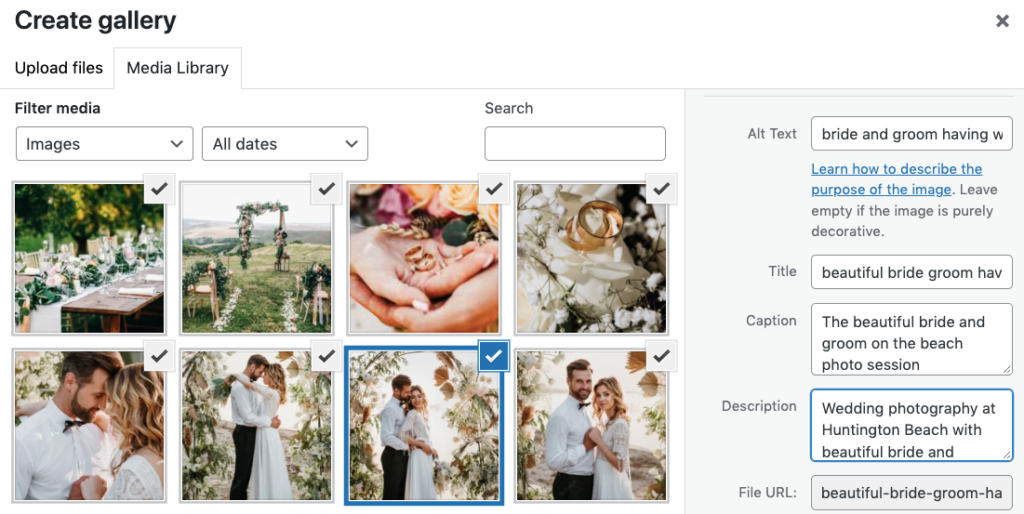This screenshot has height=514, width=1024.
Task: Select the File URL field
Action: pyautogui.click(x=911, y=493)
